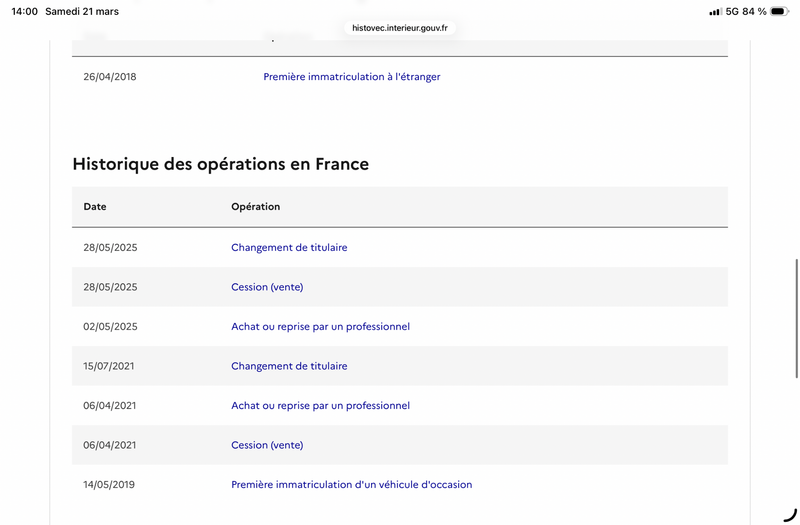Screen dimensions: 800x525
Task: Tap the battery icon in status bar
Action: pyautogui.click(x=778, y=12)
